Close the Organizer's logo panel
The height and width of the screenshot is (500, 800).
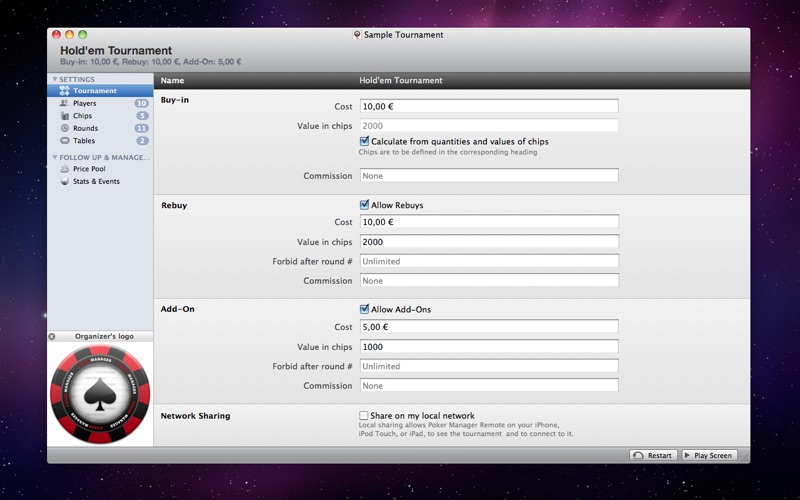52,337
